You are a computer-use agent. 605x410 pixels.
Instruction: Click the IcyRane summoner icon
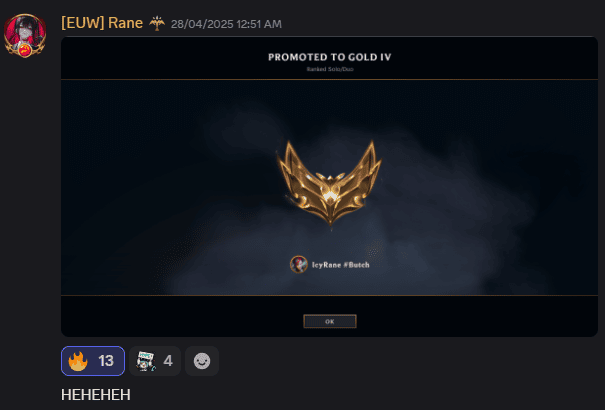coord(299,265)
